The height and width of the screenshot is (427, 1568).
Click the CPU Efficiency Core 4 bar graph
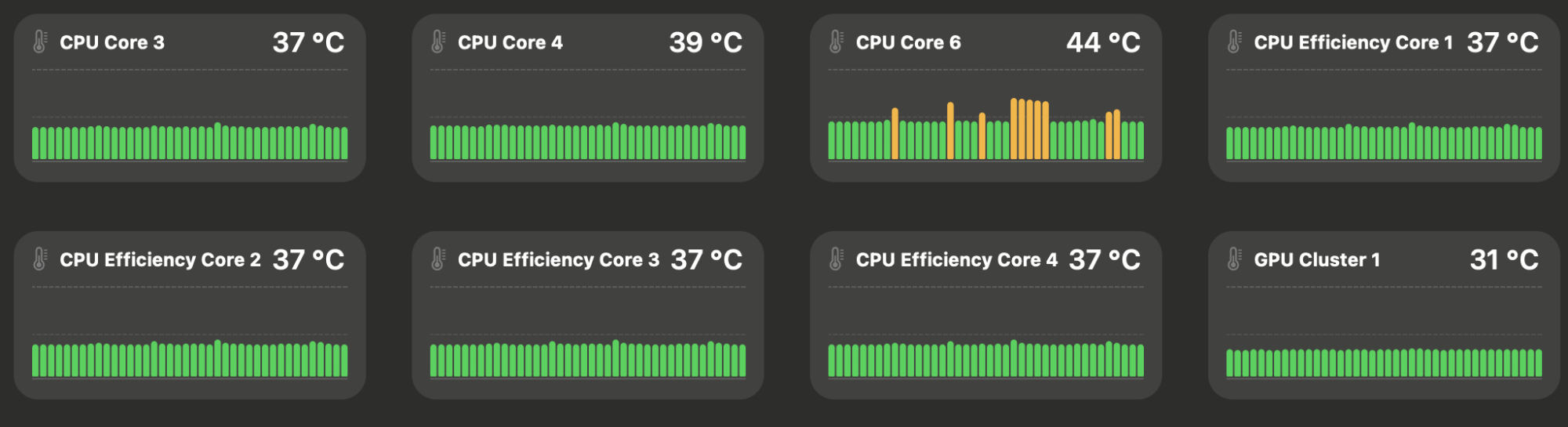[x=985, y=359]
